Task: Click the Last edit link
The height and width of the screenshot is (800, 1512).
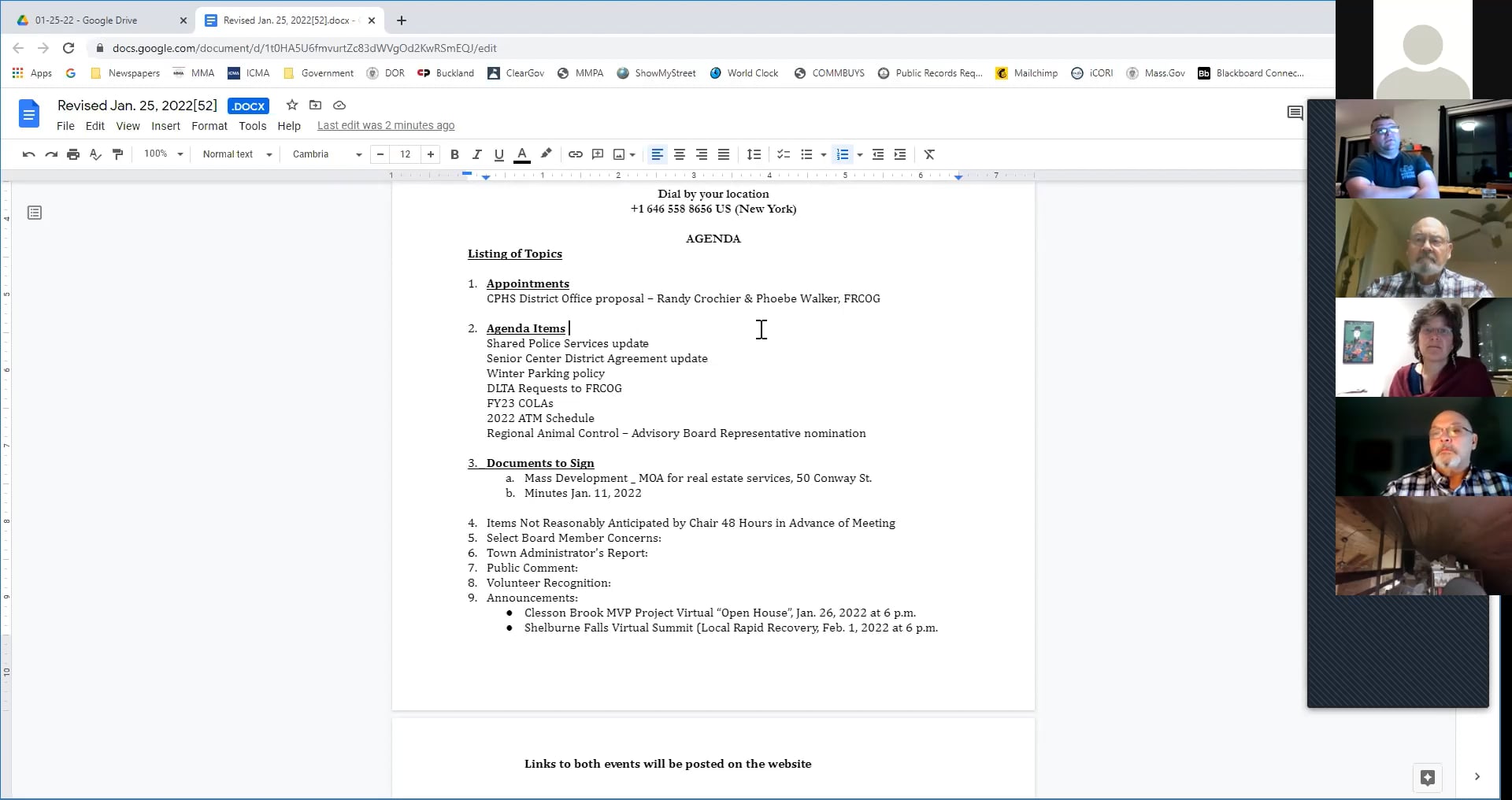Action: click(386, 125)
